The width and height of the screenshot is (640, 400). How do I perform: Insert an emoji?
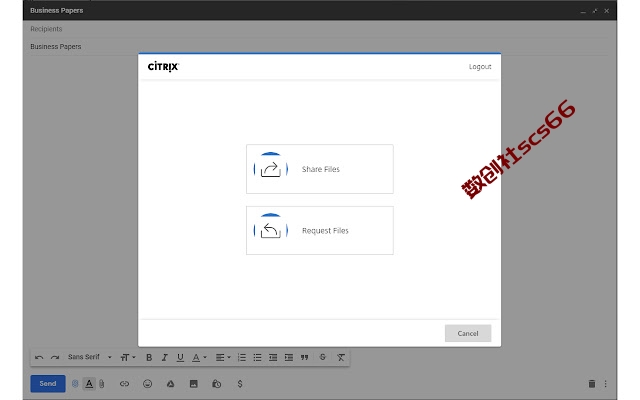point(147,384)
